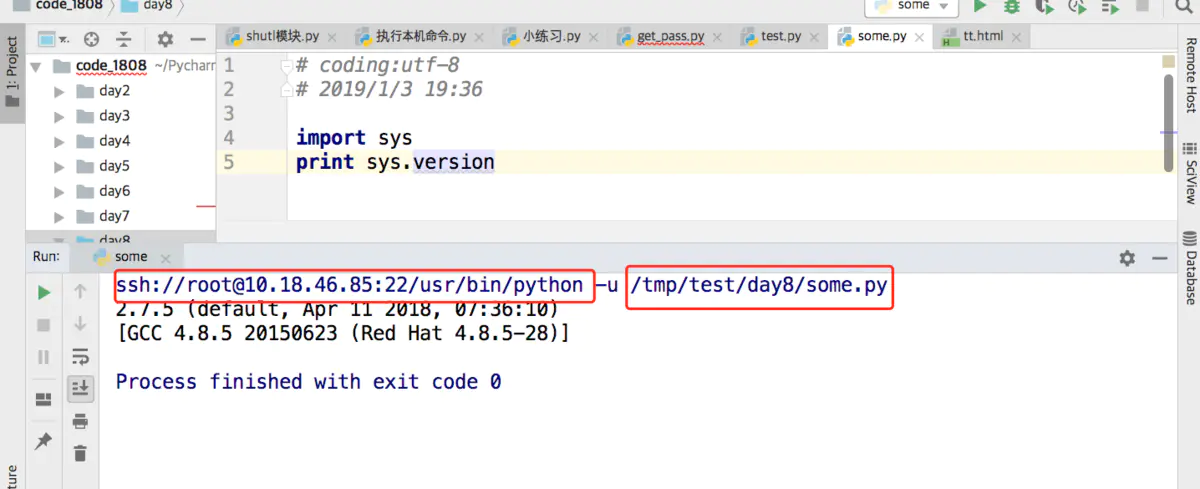Viewport: 1200px width, 489px height.
Task: Expand the day2 folder
Action: pos(59,91)
